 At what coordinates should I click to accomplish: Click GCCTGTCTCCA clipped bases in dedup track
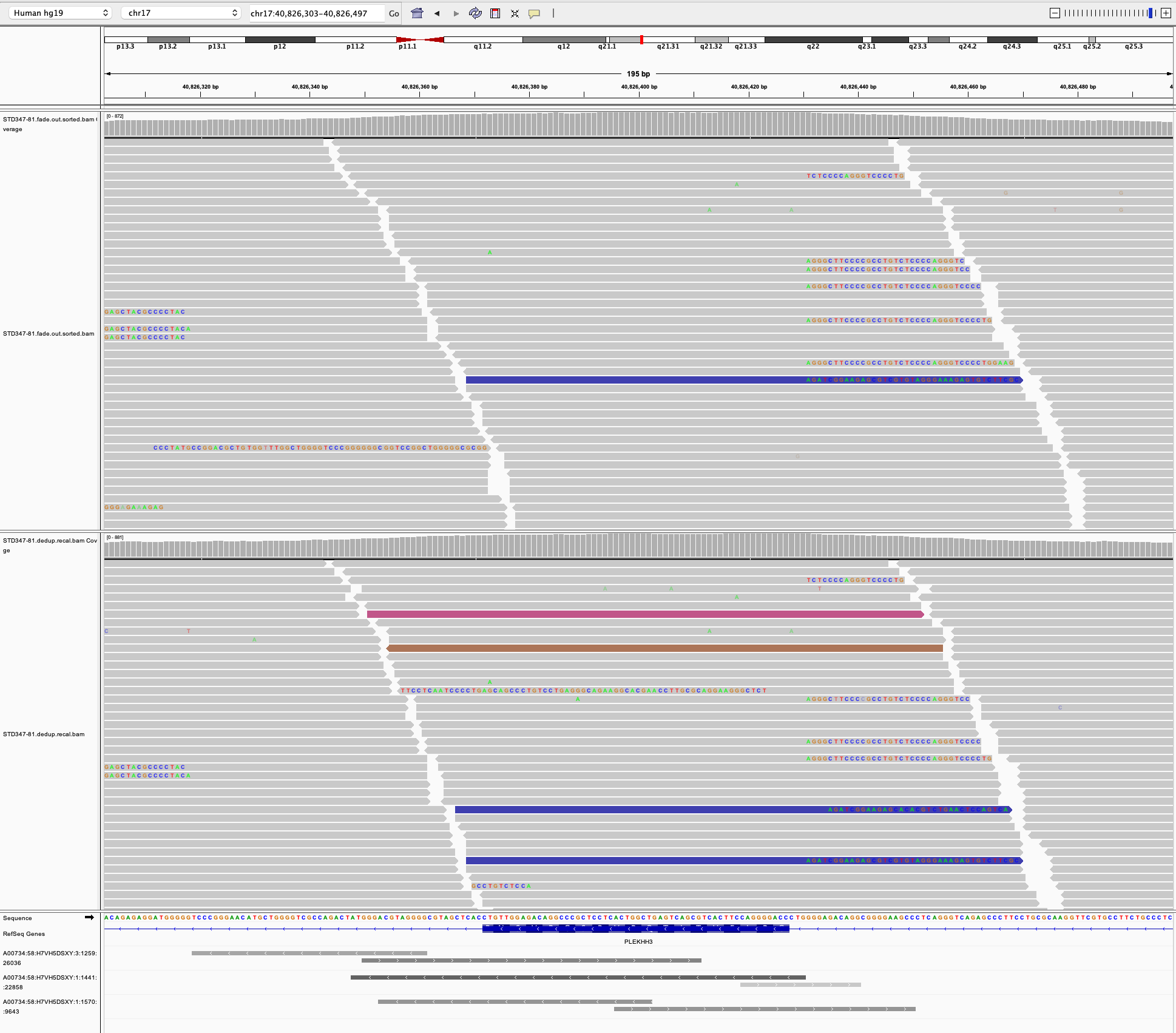[501, 886]
